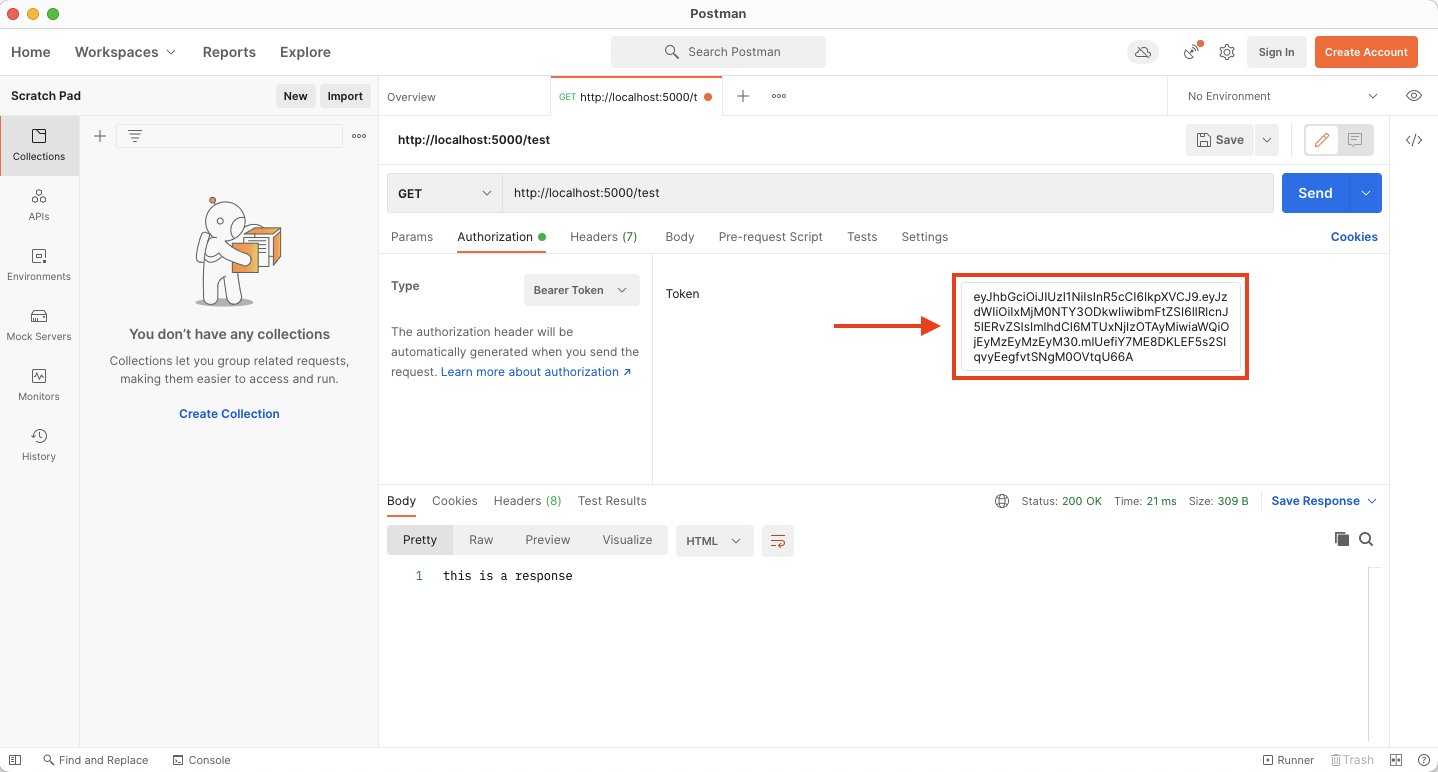Image resolution: width=1438 pixels, height=772 pixels.
Task: Expand the GET method dropdown
Action: pyautogui.click(x=444, y=193)
